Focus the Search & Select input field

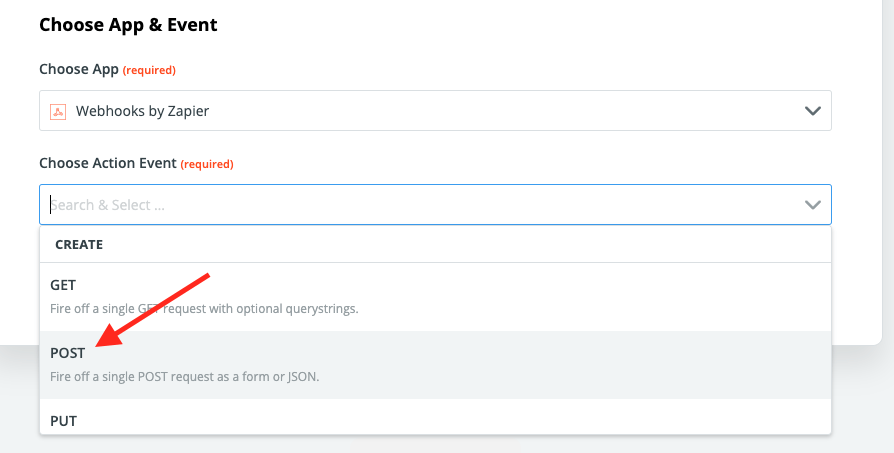tap(435, 205)
